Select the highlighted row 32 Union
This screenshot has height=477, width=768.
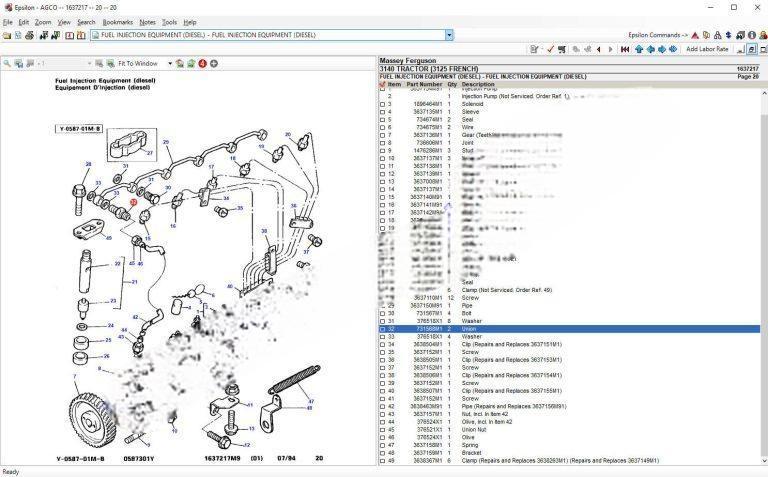coord(570,329)
